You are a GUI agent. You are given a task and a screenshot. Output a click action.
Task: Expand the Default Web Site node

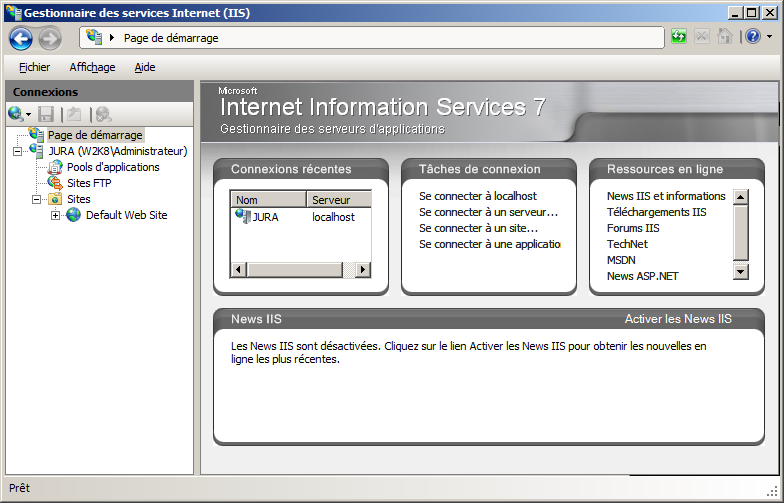pos(55,215)
